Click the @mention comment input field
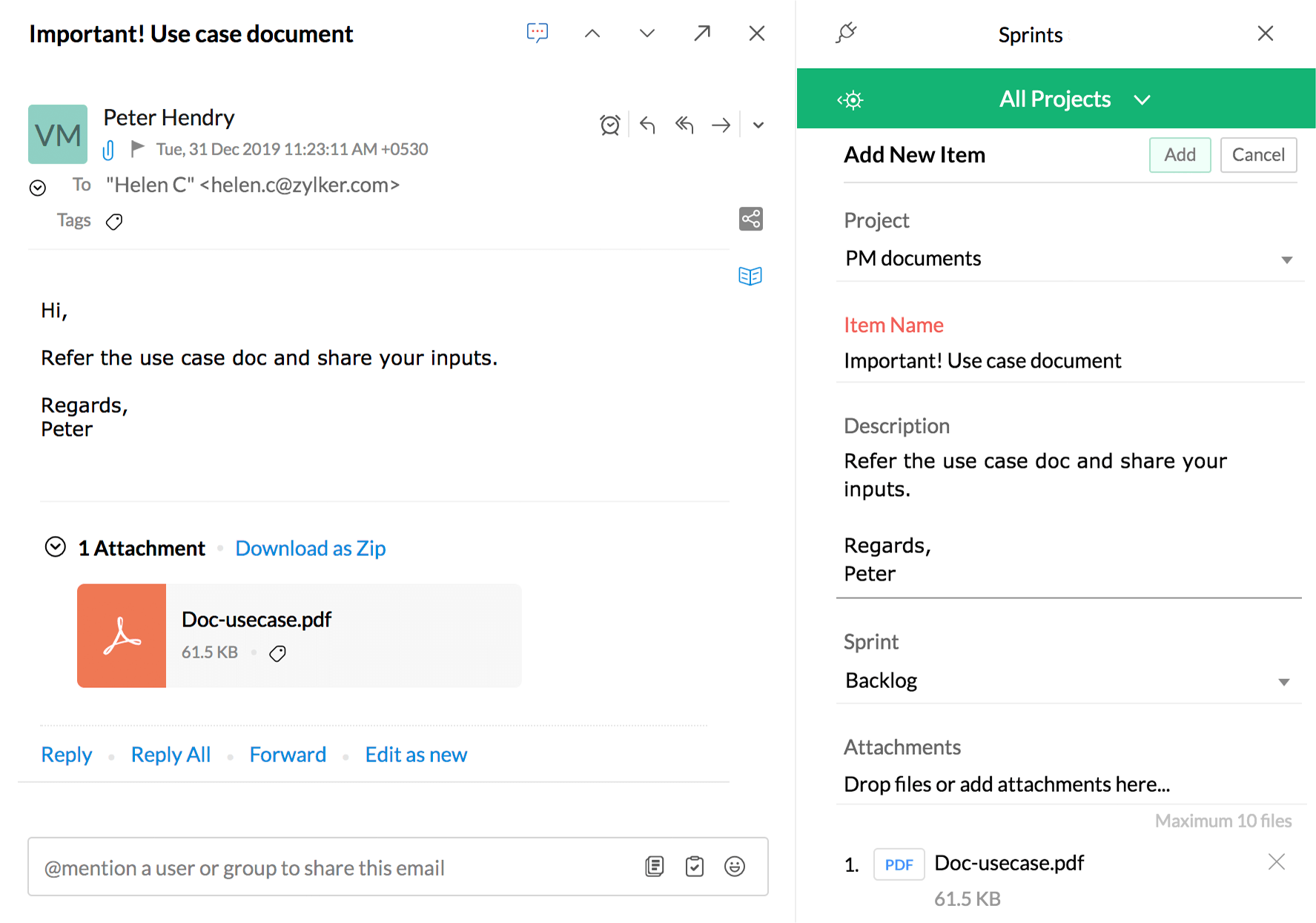The width and height of the screenshot is (1316, 923). [334, 867]
